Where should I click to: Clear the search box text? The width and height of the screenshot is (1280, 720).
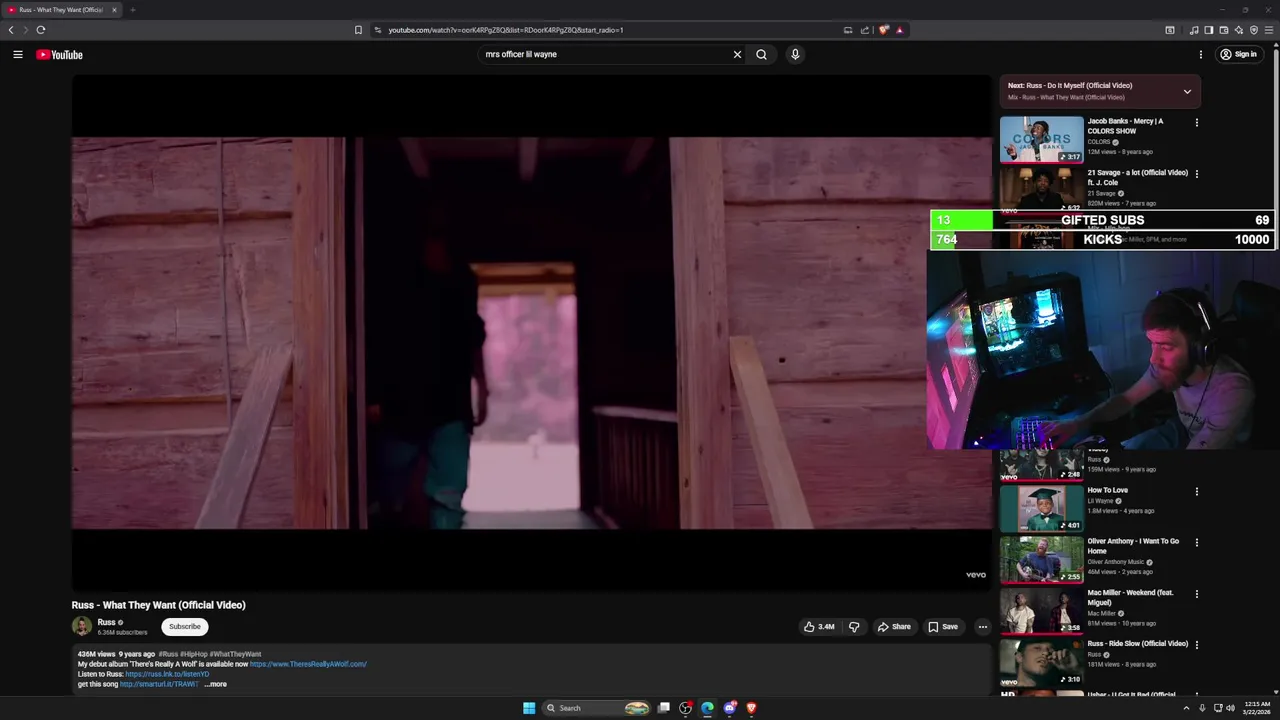pyautogui.click(x=737, y=55)
